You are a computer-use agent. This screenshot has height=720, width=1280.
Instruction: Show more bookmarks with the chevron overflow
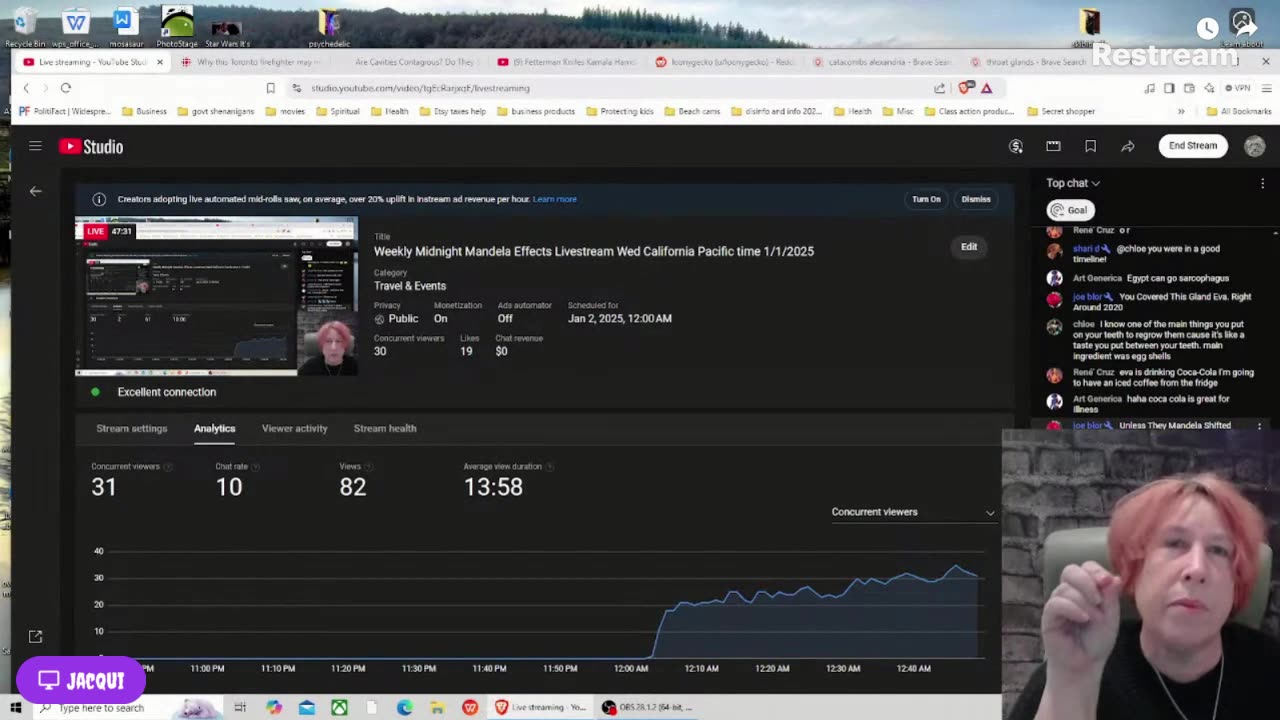(x=1181, y=112)
